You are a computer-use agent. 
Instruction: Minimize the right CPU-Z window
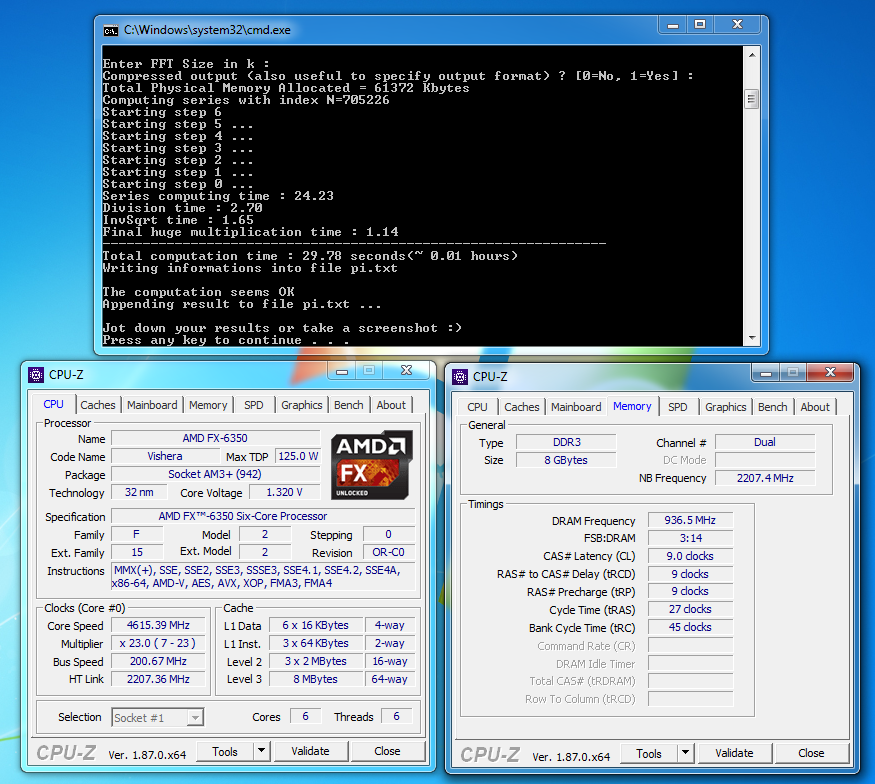click(766, 373)
